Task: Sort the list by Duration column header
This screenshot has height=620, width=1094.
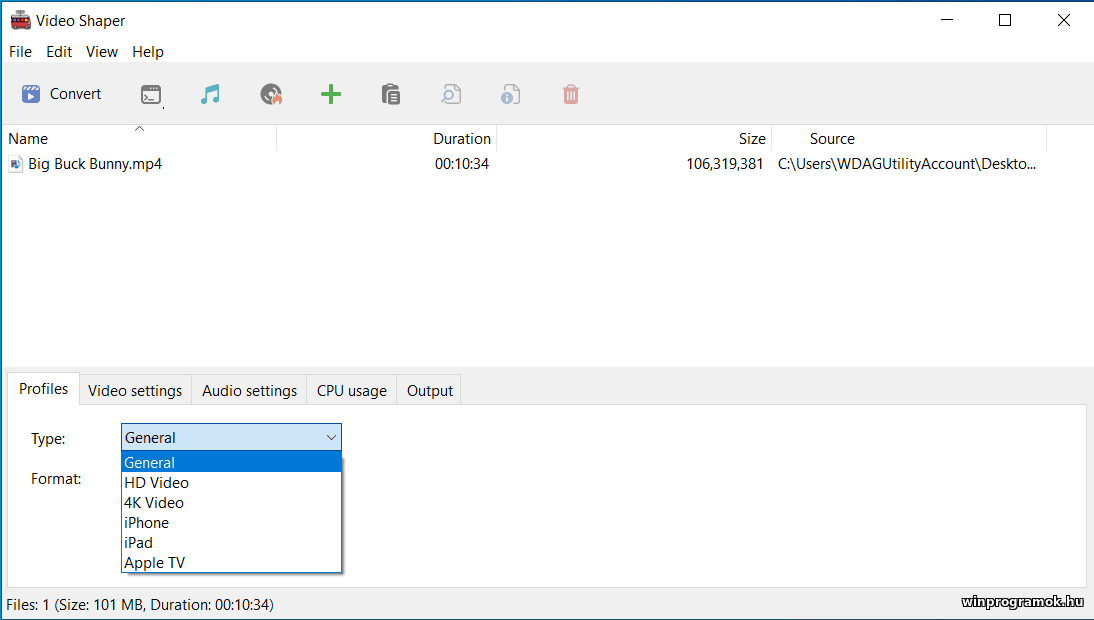Action: pyautogui.click(x=461, y=139)
